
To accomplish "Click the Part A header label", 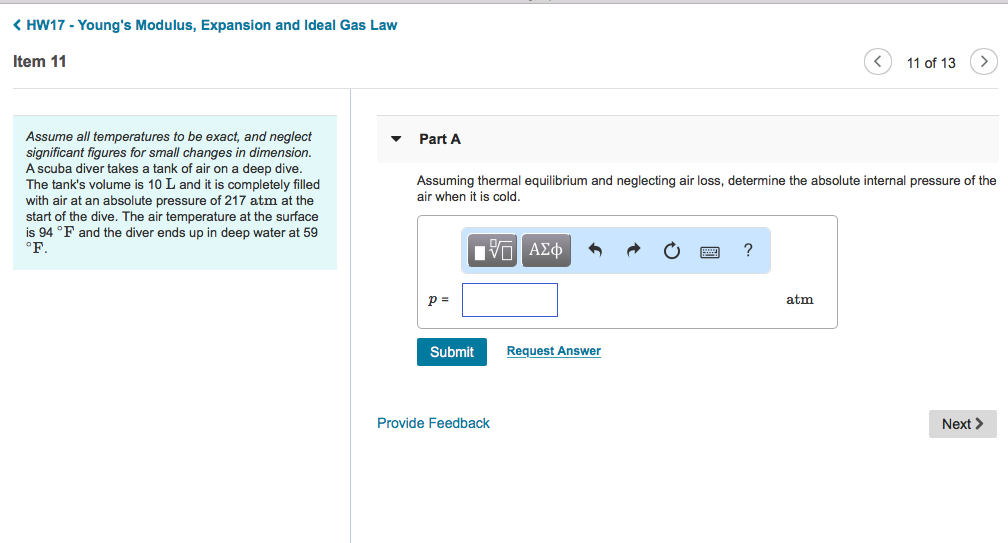I will click(440, 139).
